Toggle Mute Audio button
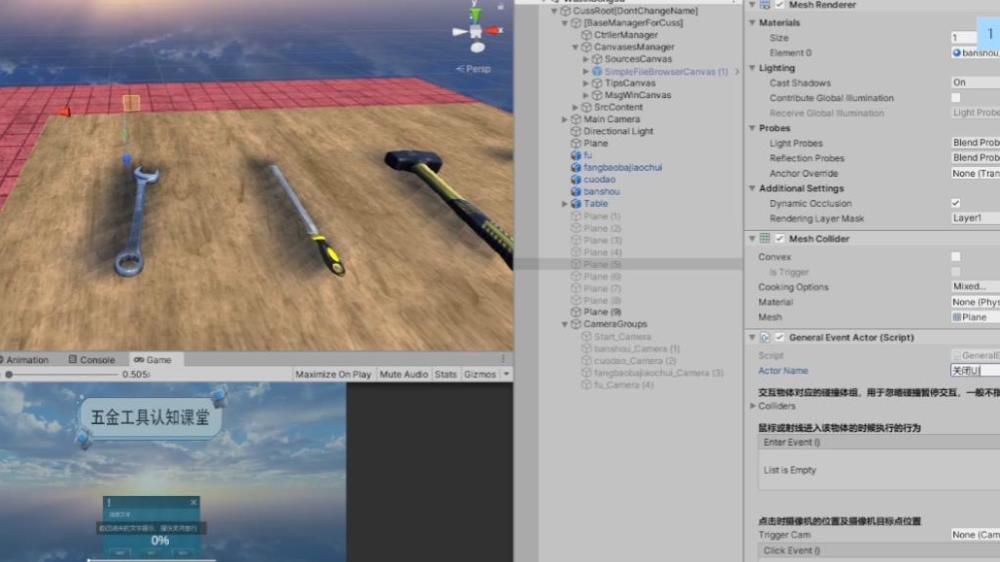 [403, 374]
